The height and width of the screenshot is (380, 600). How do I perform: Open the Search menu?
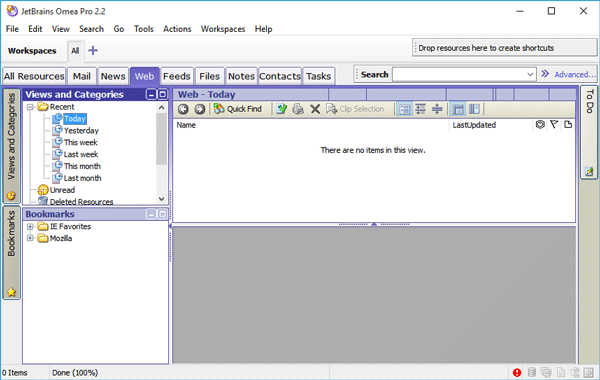[91, 29]
